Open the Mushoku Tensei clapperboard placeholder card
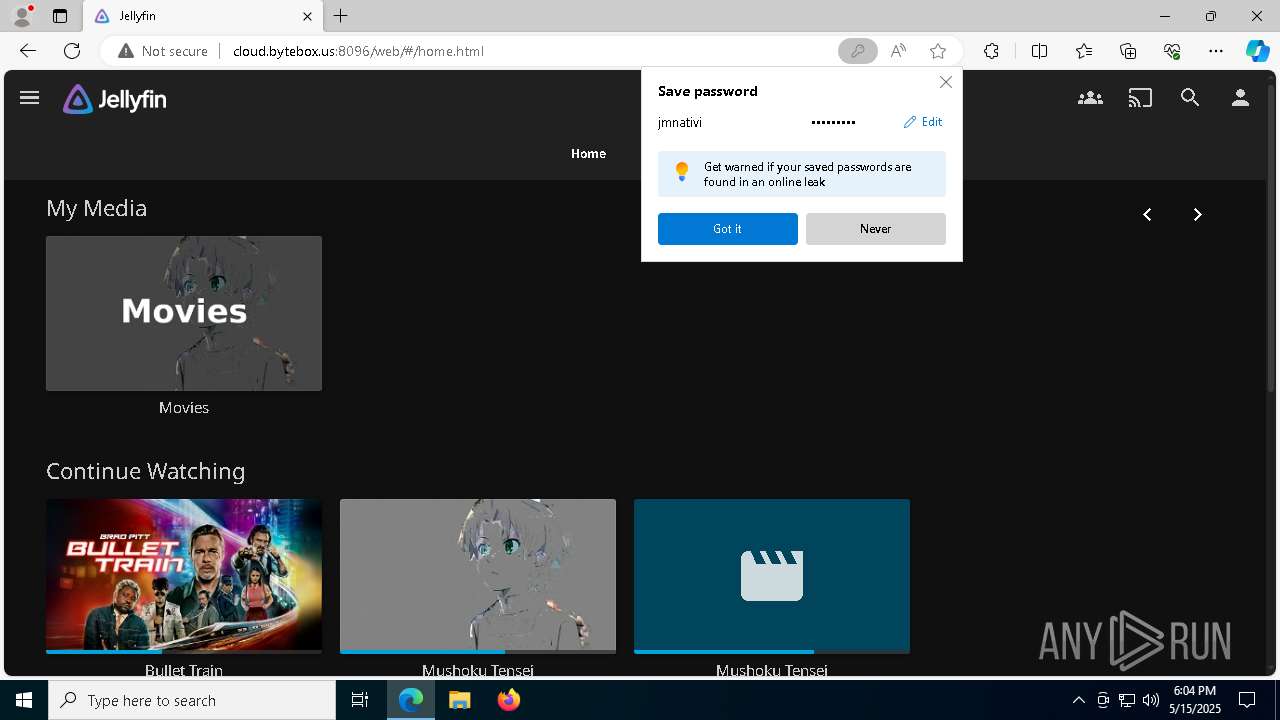This screenshot has height=720, width=1280. point(772,575)
